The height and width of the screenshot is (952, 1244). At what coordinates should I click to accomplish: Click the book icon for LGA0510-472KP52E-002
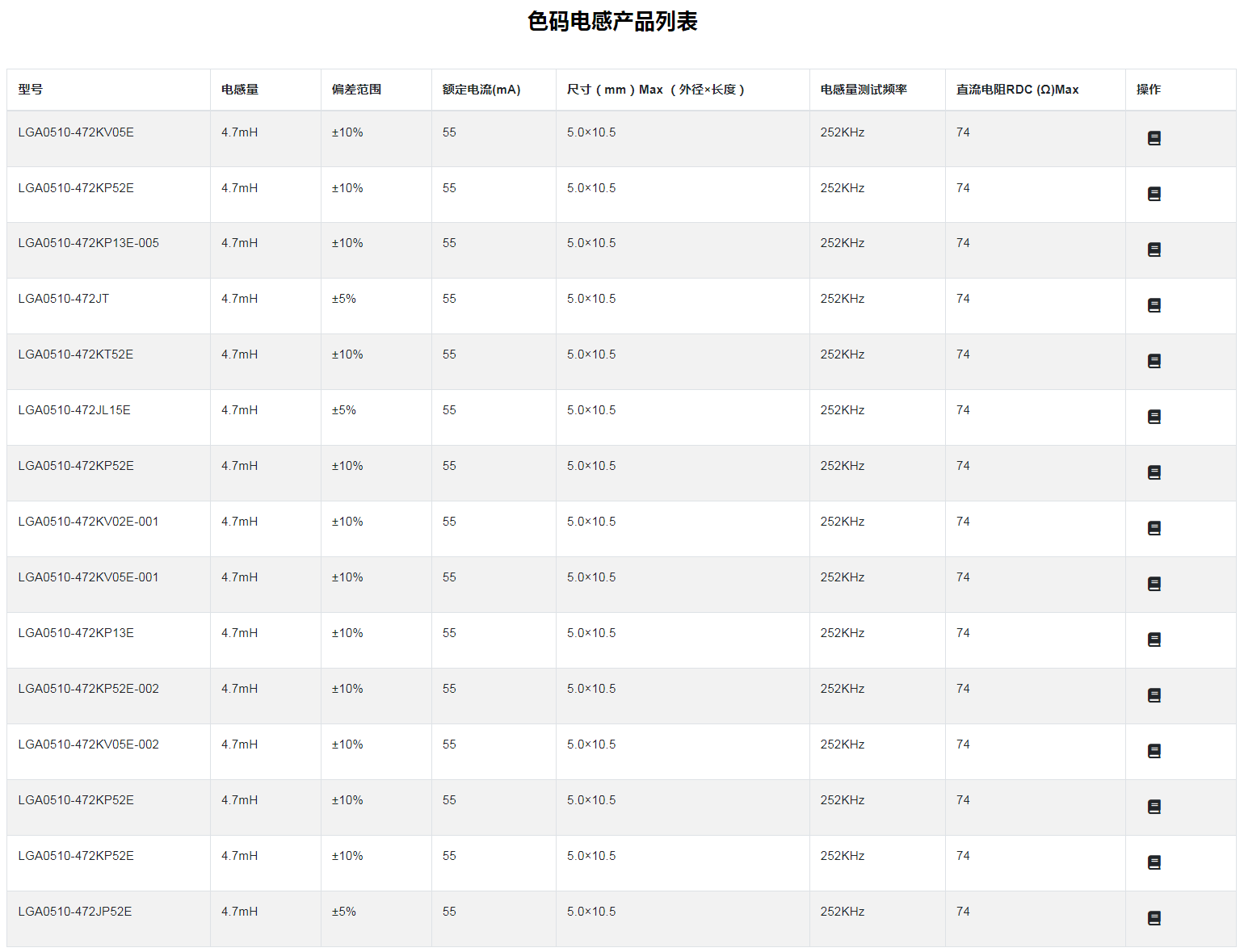tap(1154, 695)
